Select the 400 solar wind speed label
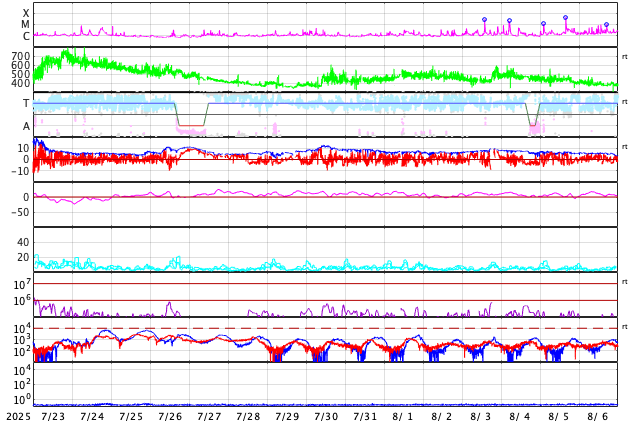634x424 pixels. click(21, 83)
